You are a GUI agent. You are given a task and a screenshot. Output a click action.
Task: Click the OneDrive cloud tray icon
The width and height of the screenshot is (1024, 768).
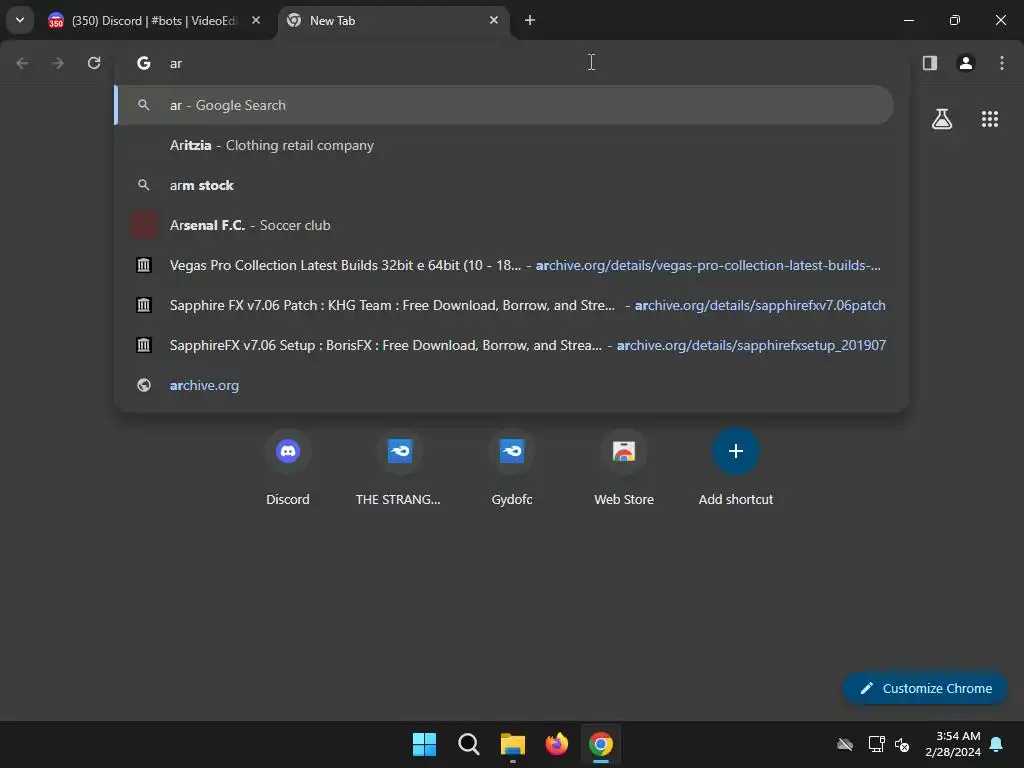click(845, 744)
